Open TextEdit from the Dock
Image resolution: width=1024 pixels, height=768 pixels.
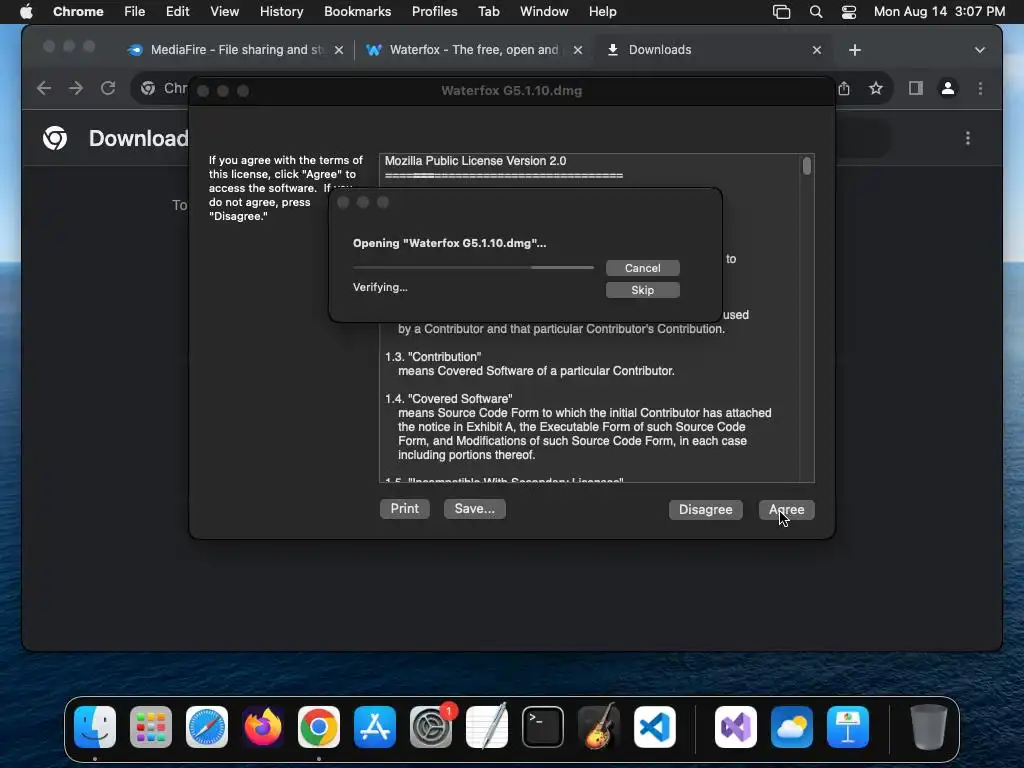(x=487, y=727)
